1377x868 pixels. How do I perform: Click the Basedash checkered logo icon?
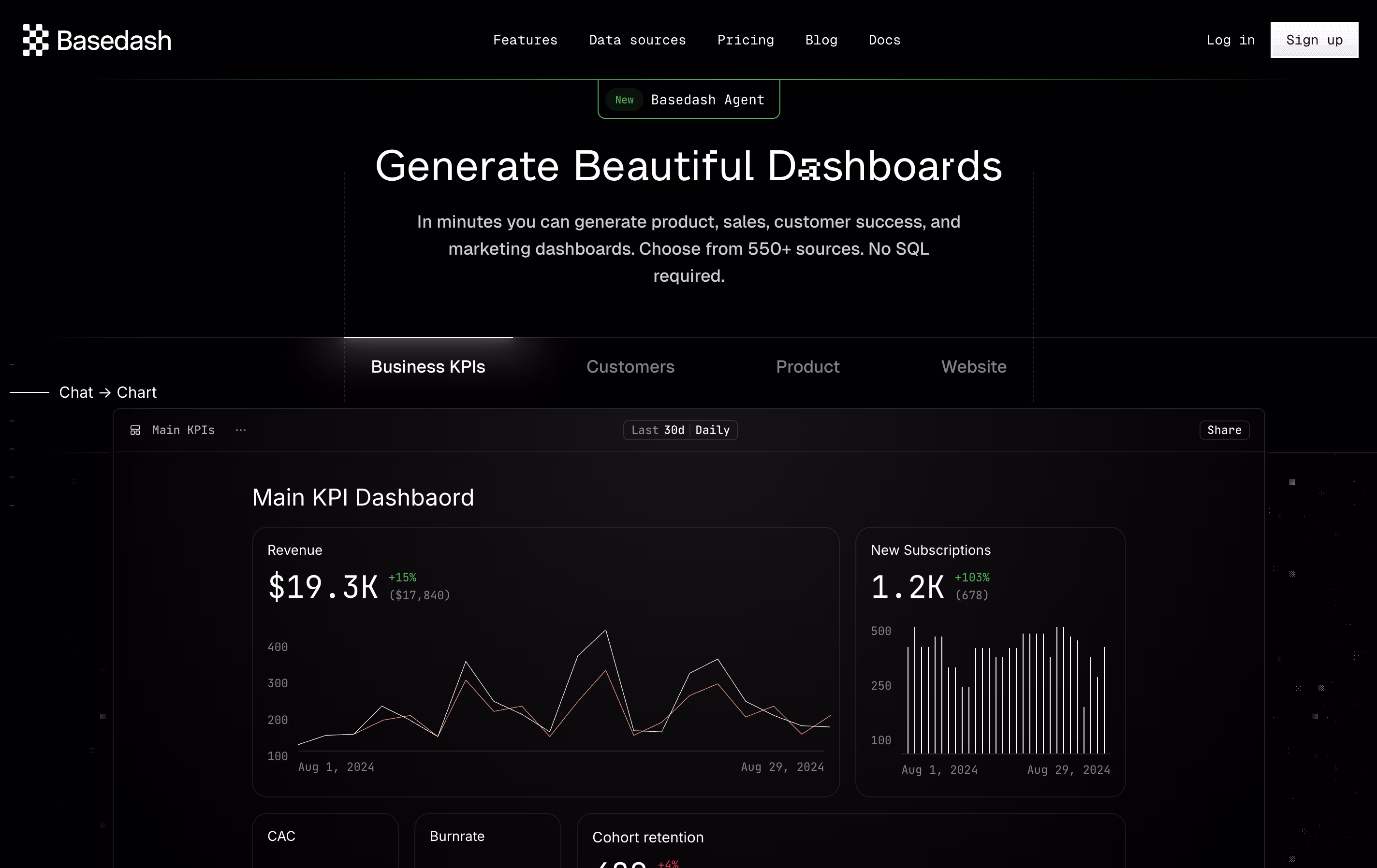pos(35,40)
